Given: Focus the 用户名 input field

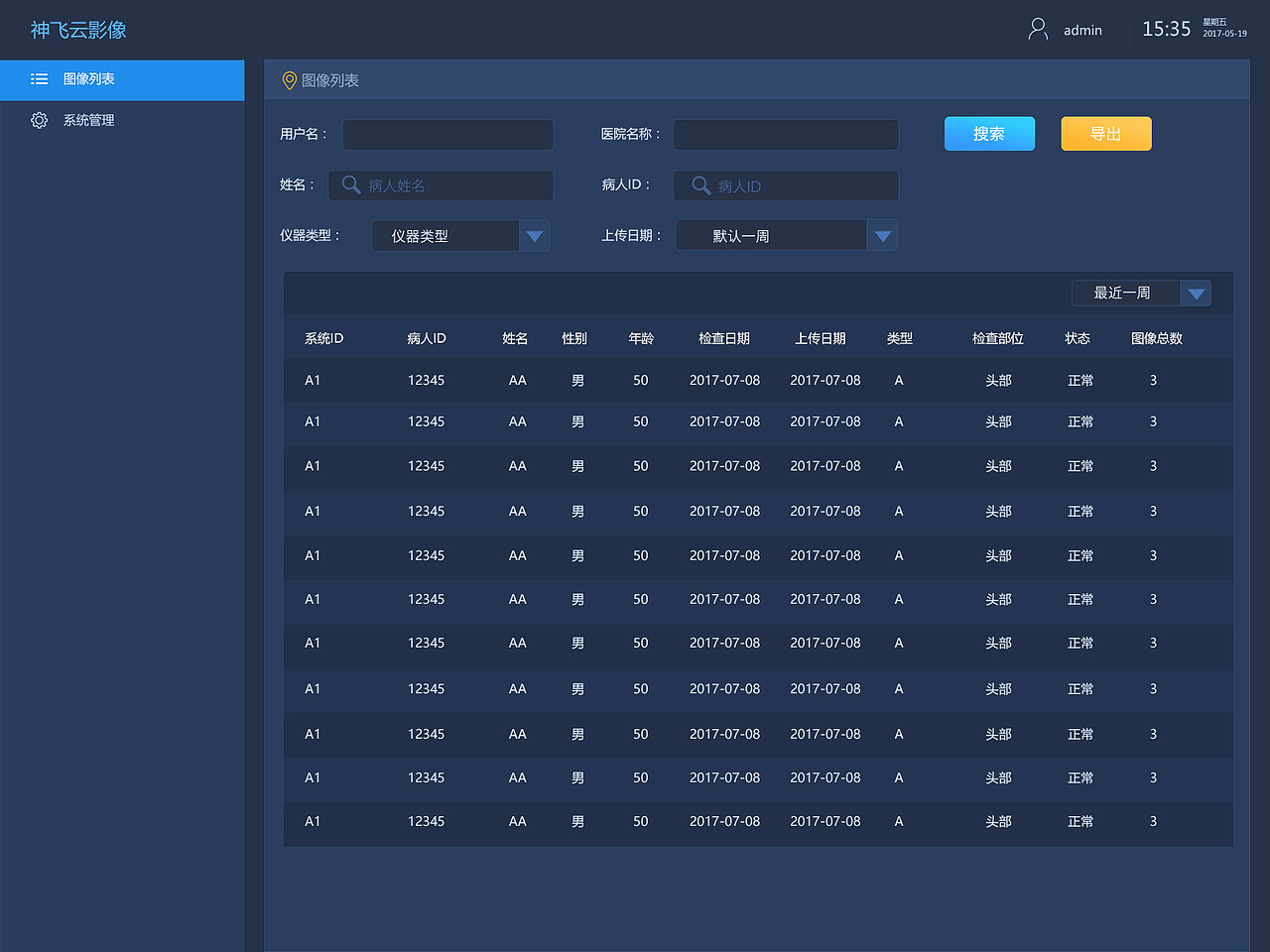Looking at the screenshot, I should (447, 135).
